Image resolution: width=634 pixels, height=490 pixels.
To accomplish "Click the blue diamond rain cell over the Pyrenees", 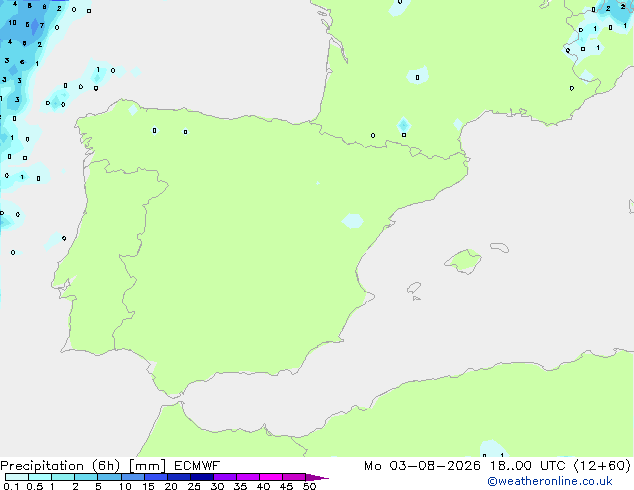I will (x=404, y=125).
